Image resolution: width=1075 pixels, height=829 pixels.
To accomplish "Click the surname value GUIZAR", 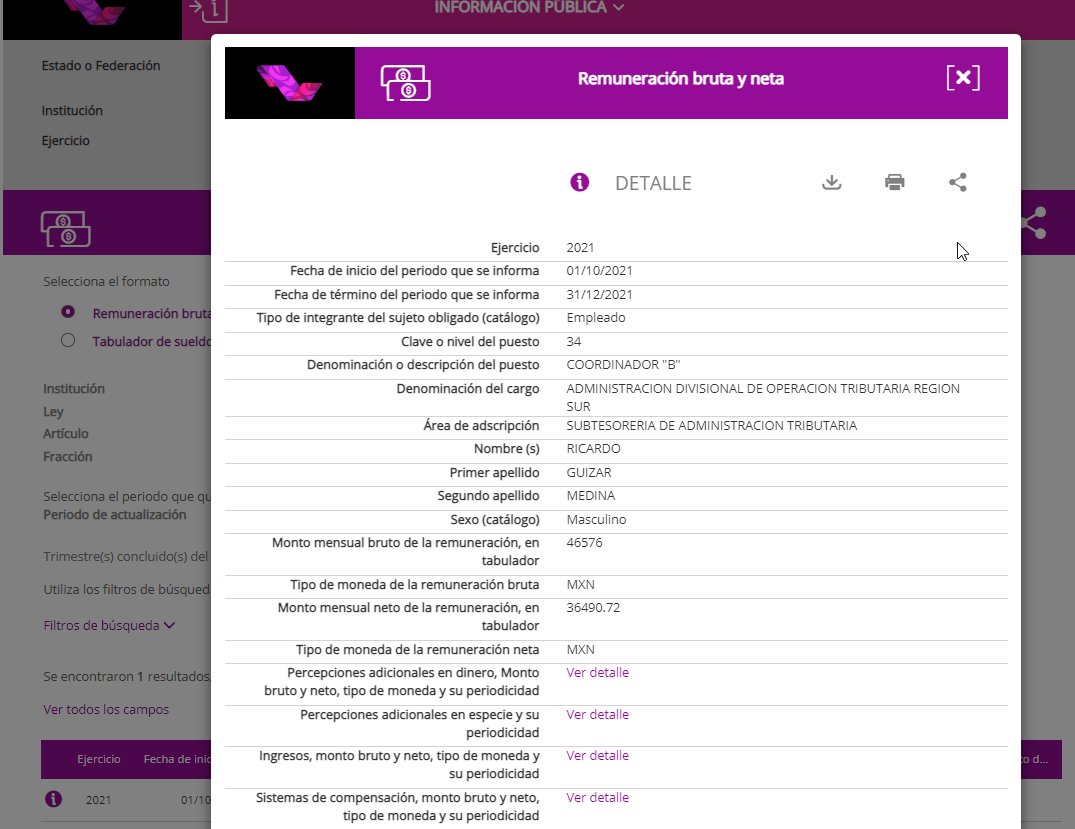I will [x=589, y=472].
